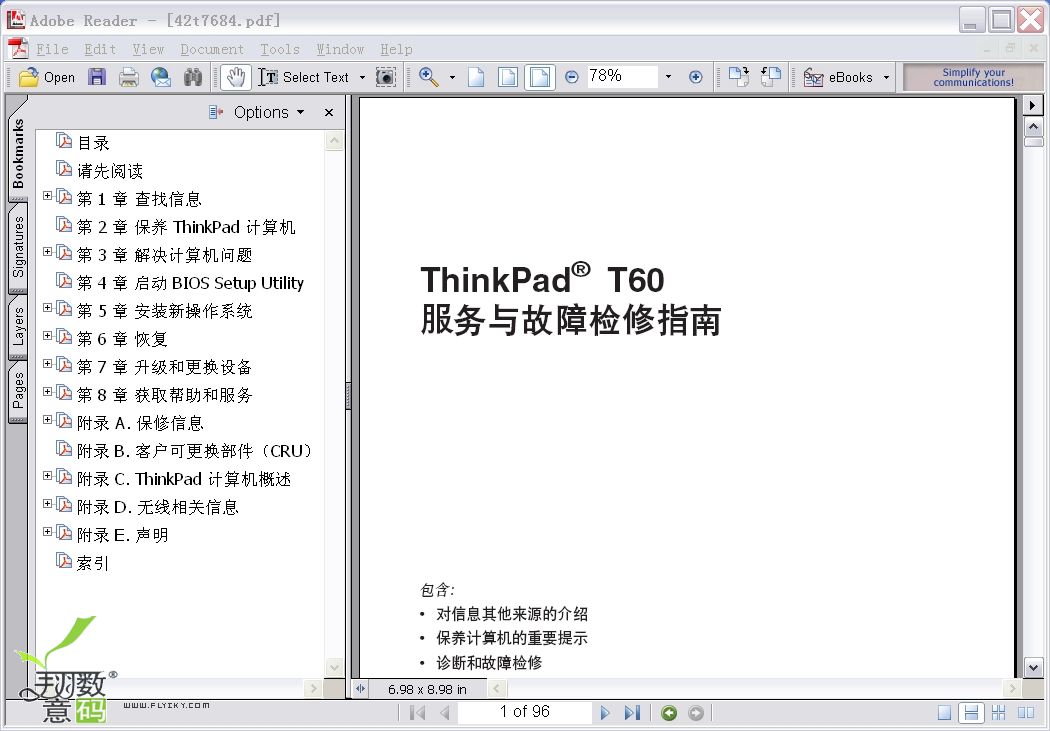Image resolution: width=1050 pixels, height=731 pixels.
Task: Open the Window menu
Action: tap(340, 49)
